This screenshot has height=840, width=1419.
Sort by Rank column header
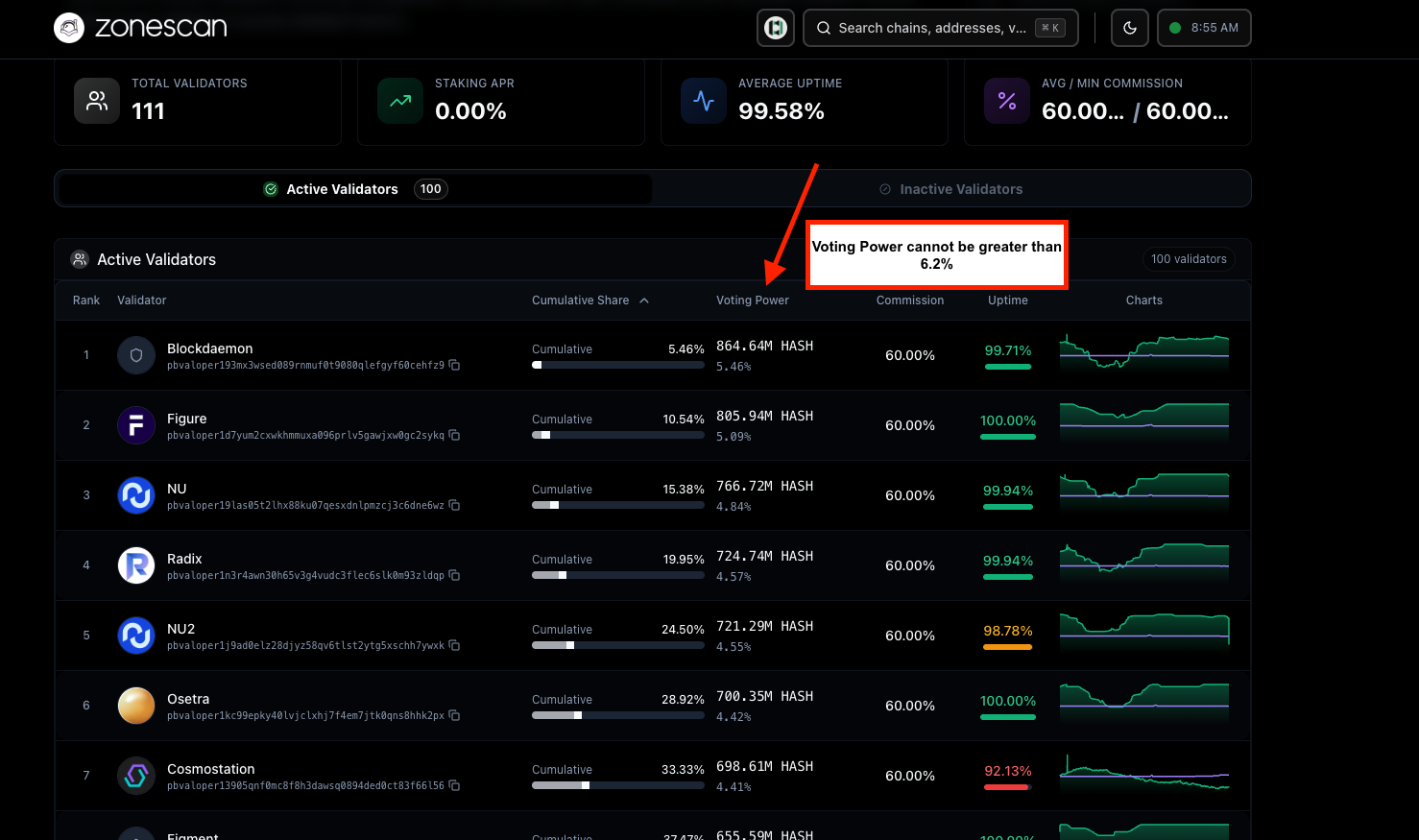[x=86, y=300]
